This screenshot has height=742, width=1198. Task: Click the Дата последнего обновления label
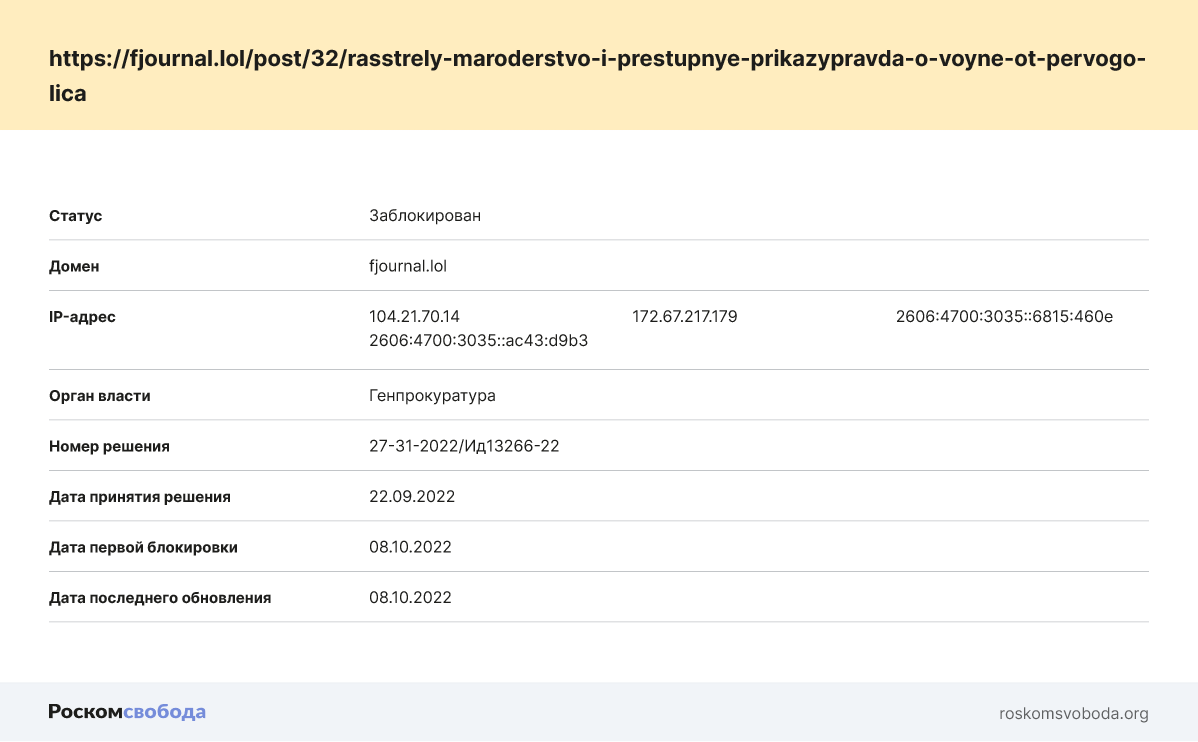pyautogui.click(x=160, y=597)
